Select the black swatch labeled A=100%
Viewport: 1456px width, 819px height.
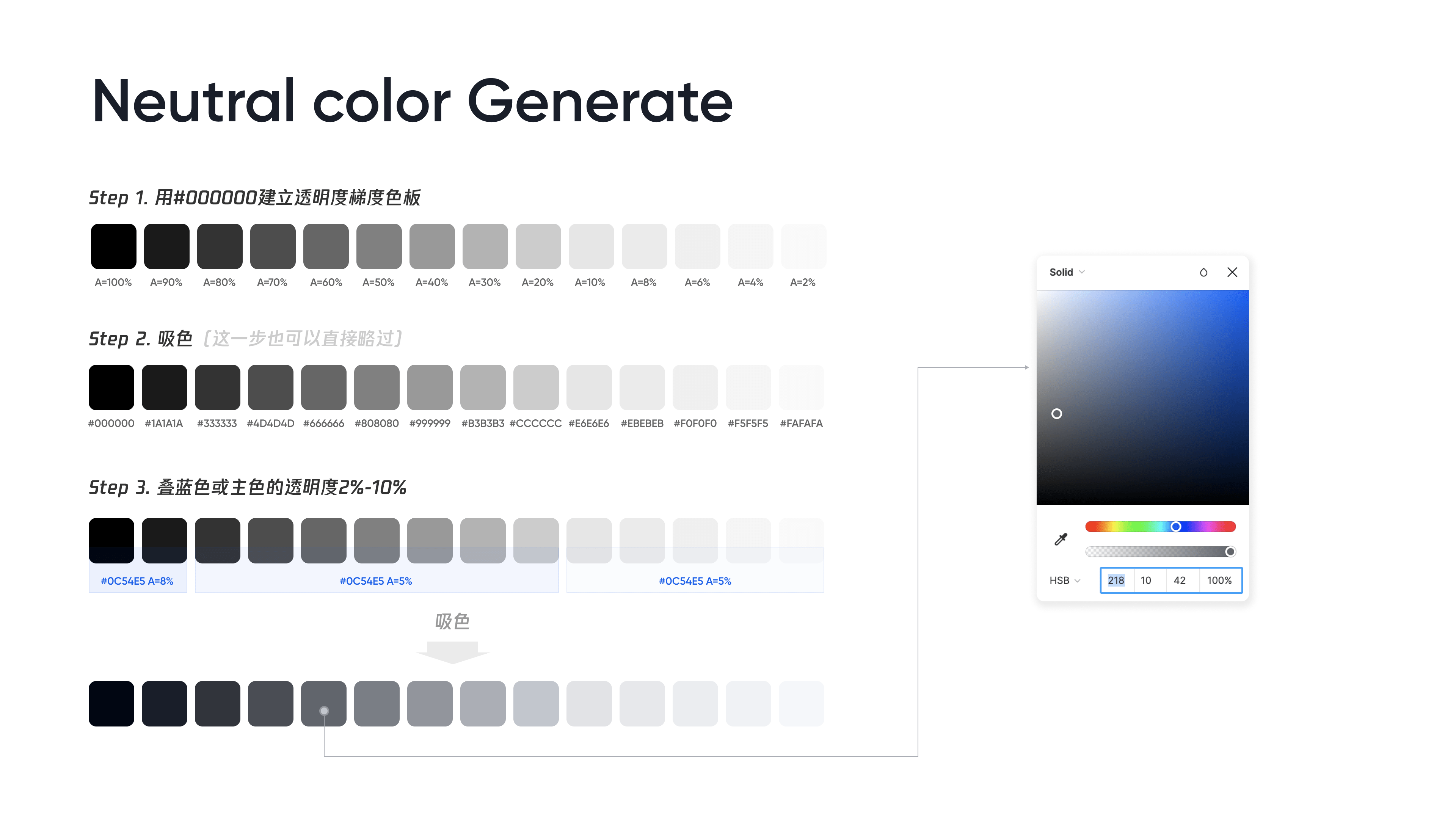tap(114, 246)
